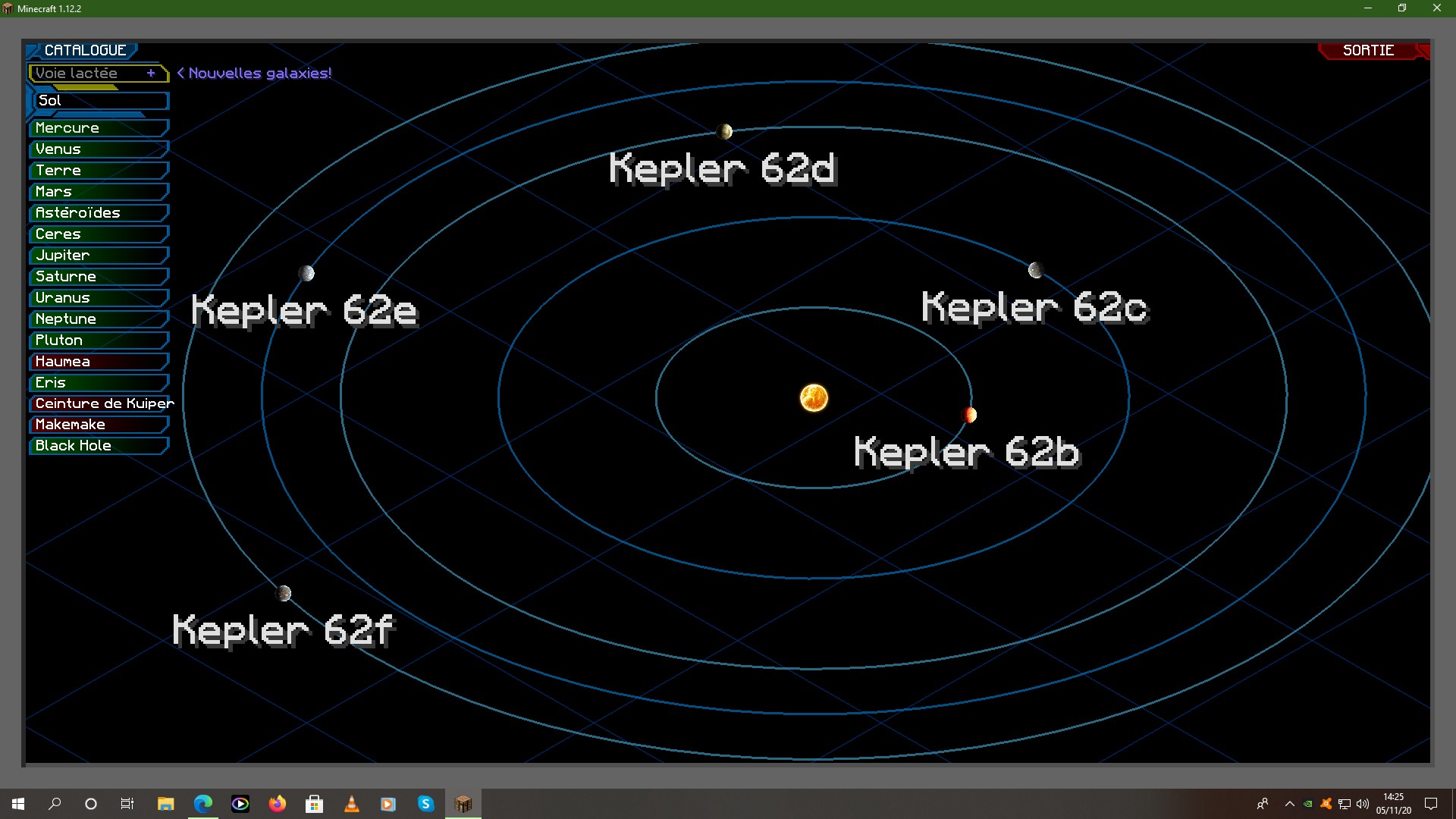Click the Kepler 62f label
Viewport: 1456px width, 819px height.
click(284, 630)
